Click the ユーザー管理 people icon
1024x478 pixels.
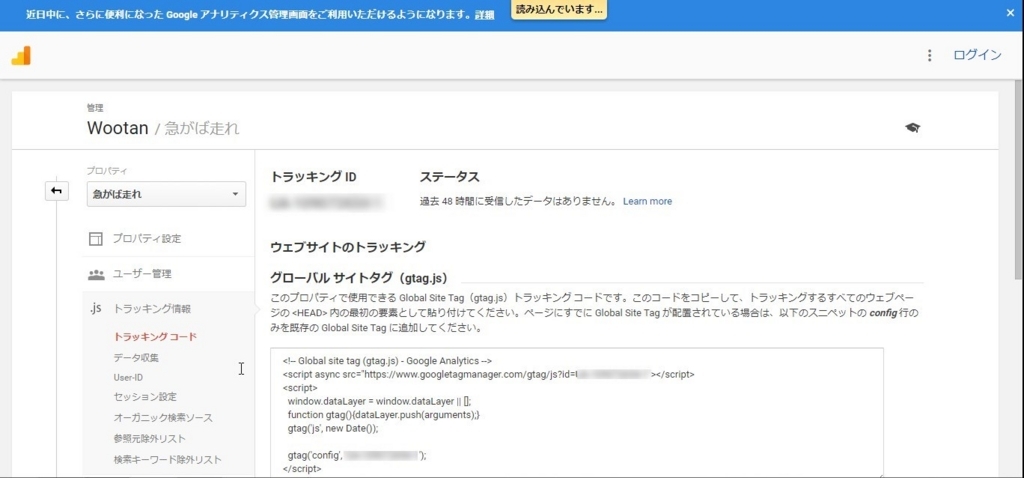click(96, 274)
